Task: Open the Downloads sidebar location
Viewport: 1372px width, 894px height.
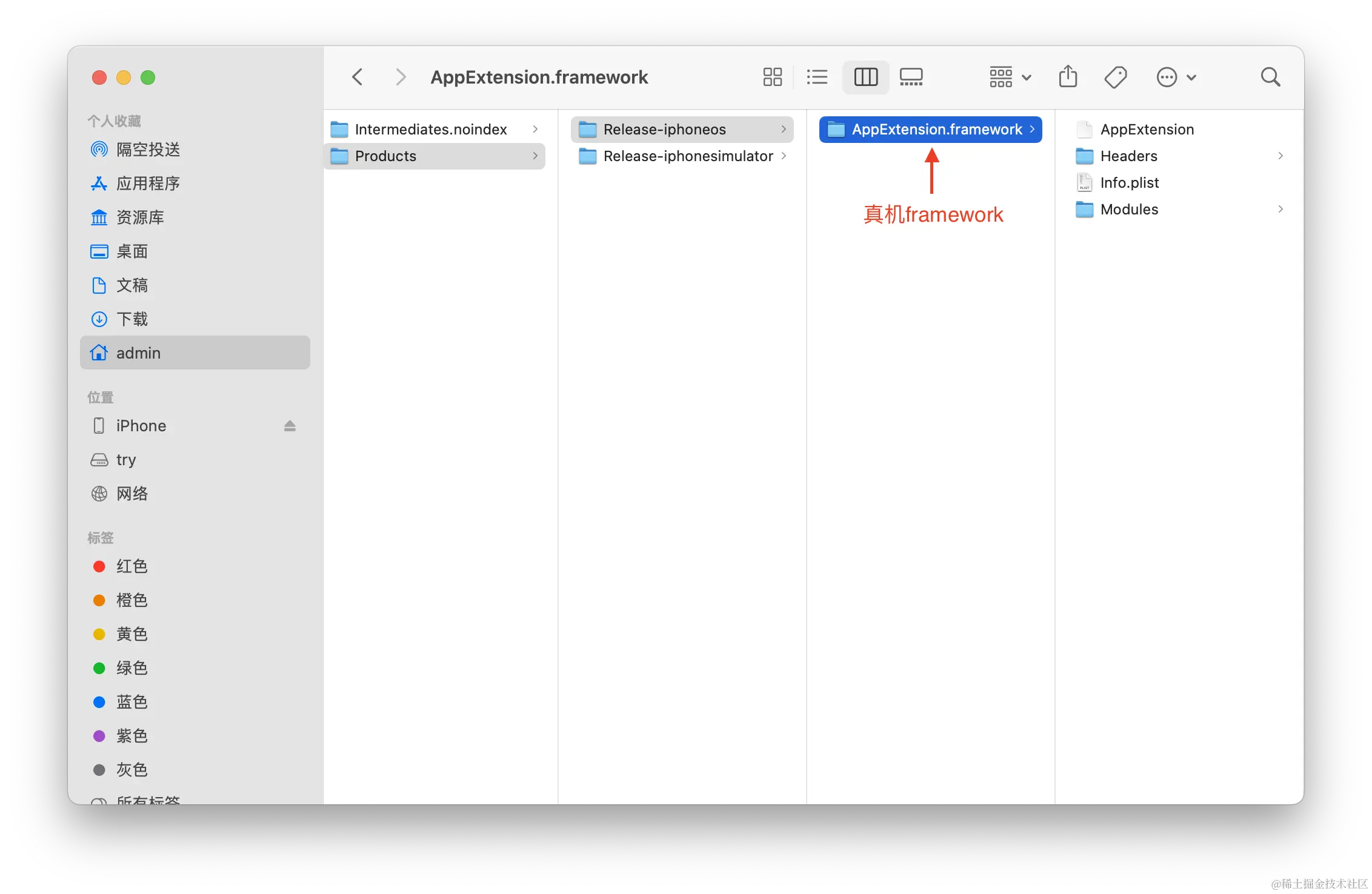Action: (x=132, y=319)
